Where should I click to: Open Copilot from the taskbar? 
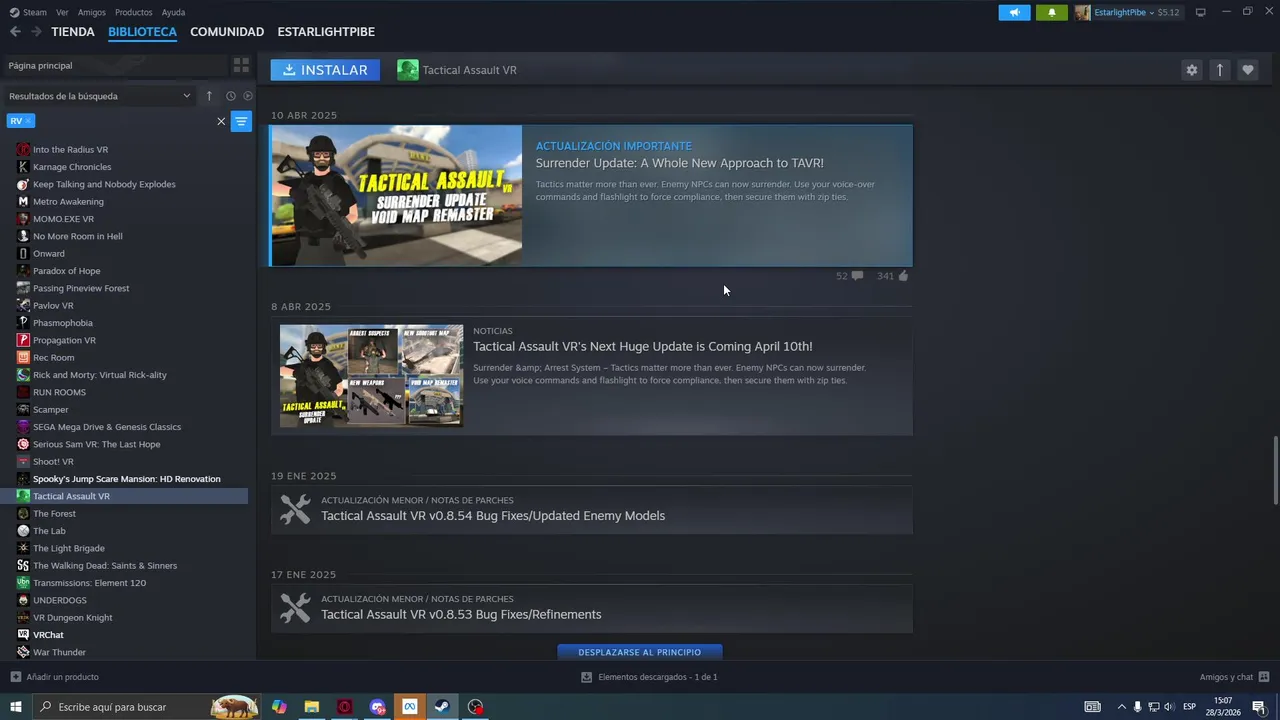[x=279, y=707]
